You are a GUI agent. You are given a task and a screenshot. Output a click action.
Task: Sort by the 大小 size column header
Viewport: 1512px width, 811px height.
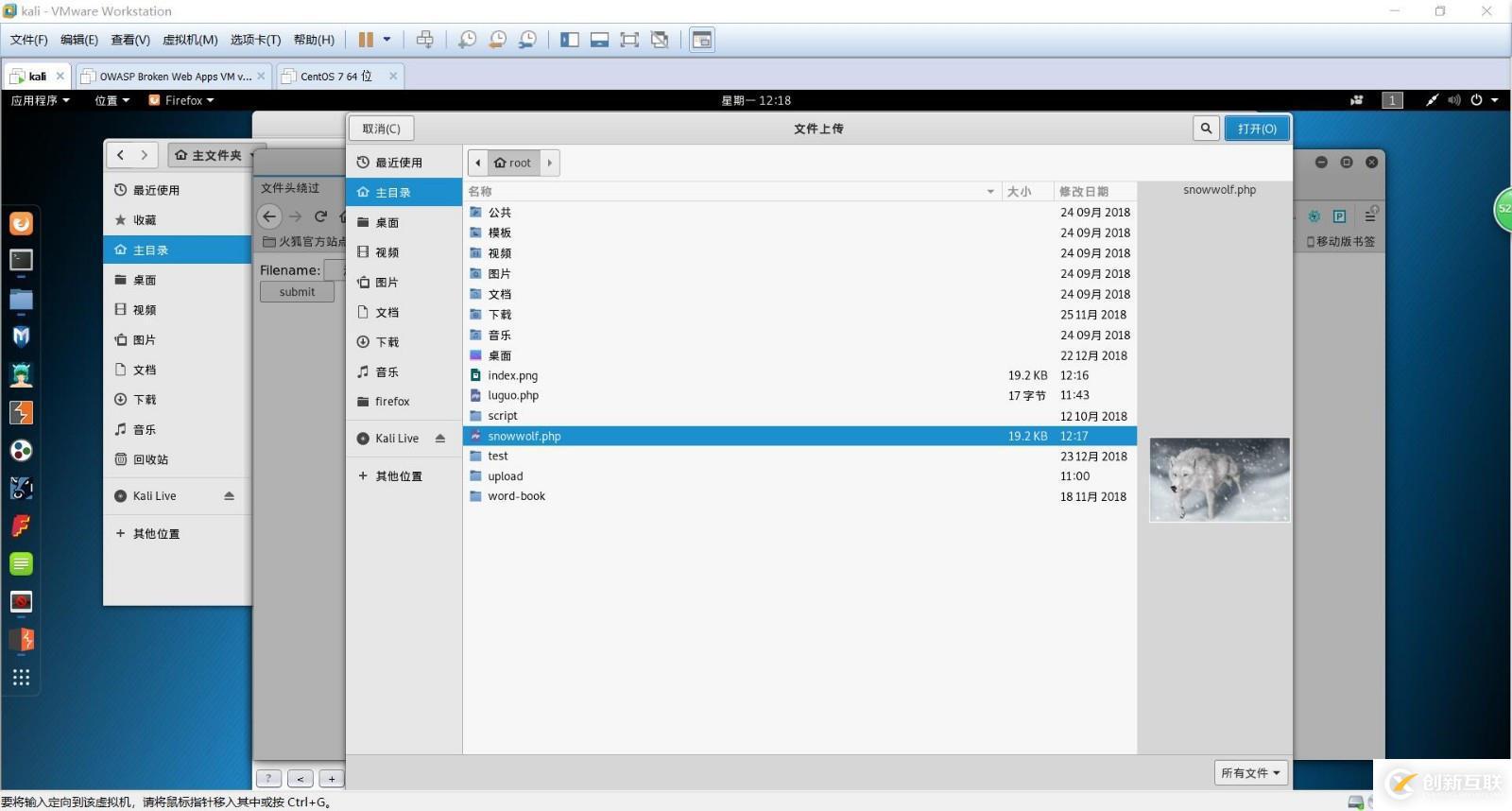pyautogui.click(x=1027, y=192)
